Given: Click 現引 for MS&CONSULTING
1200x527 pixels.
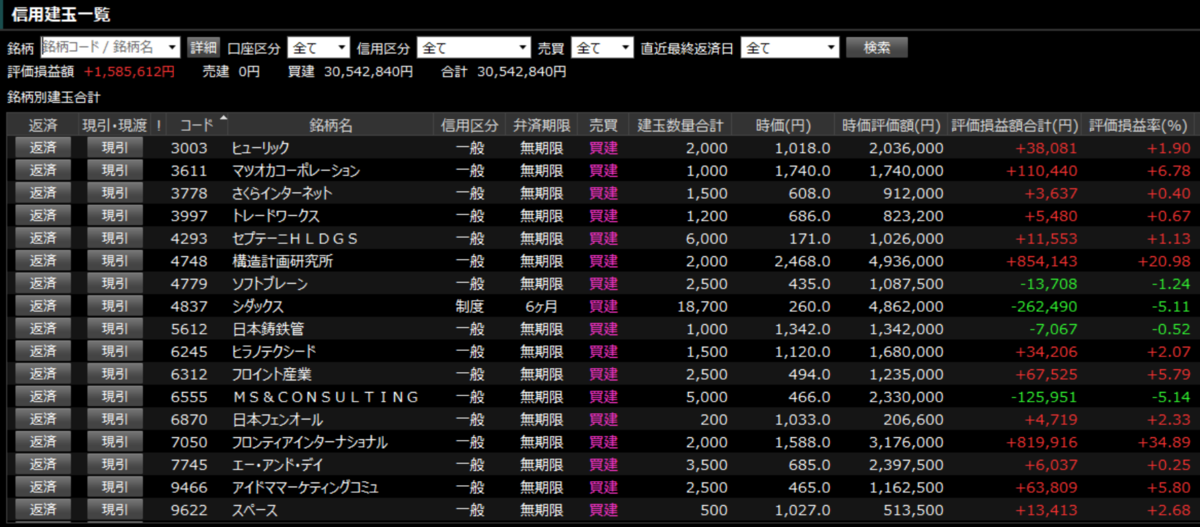Looking at the screenshot, I should pos(115,397).
